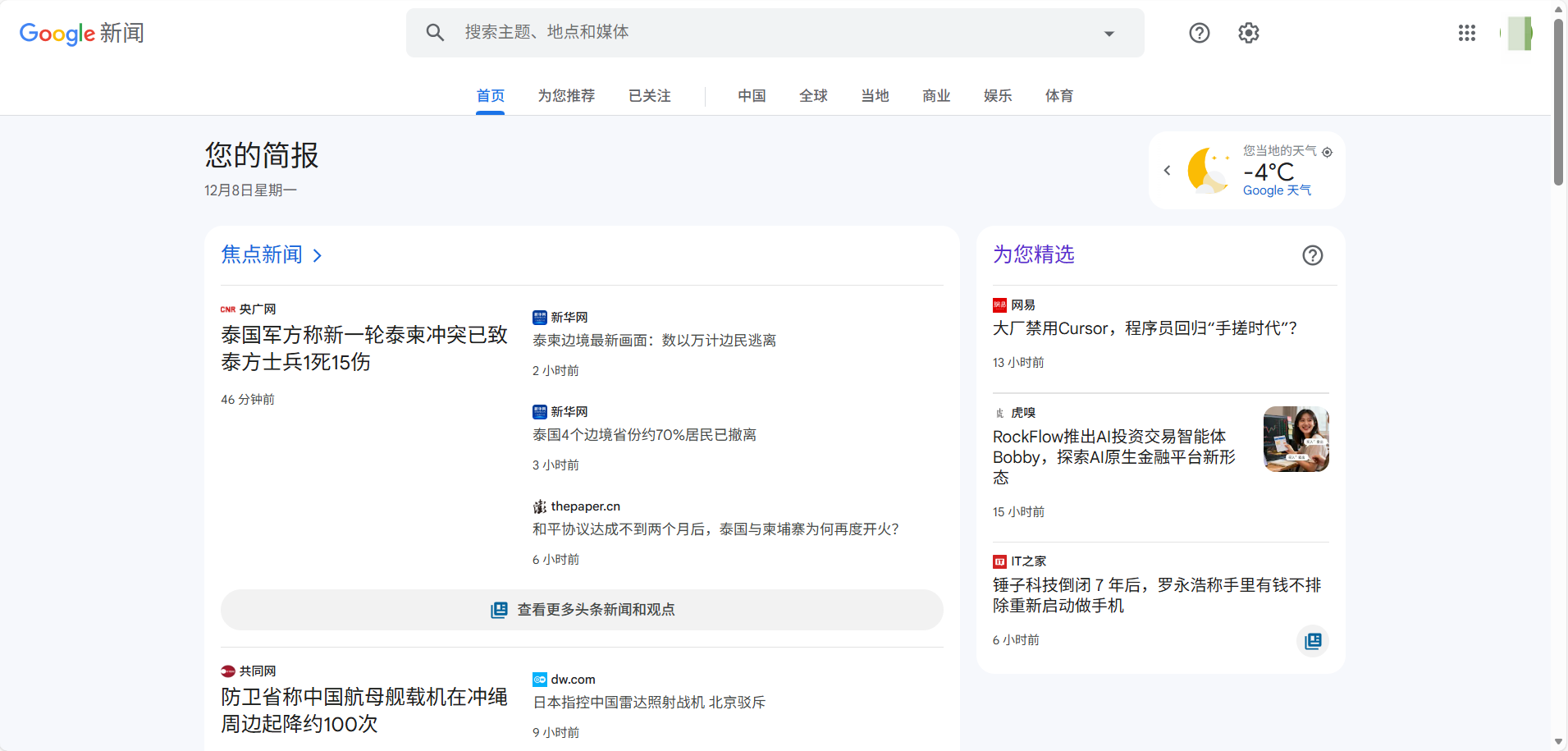Open the 商业 news tab

(x=935, y=96)
